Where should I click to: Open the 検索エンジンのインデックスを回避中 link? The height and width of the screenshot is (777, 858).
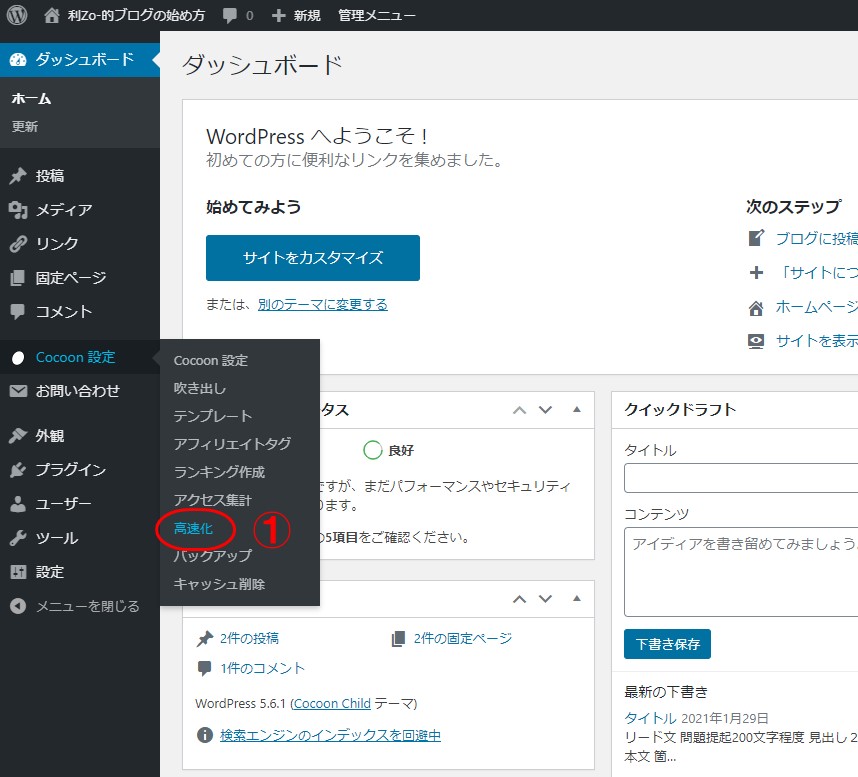330,735
